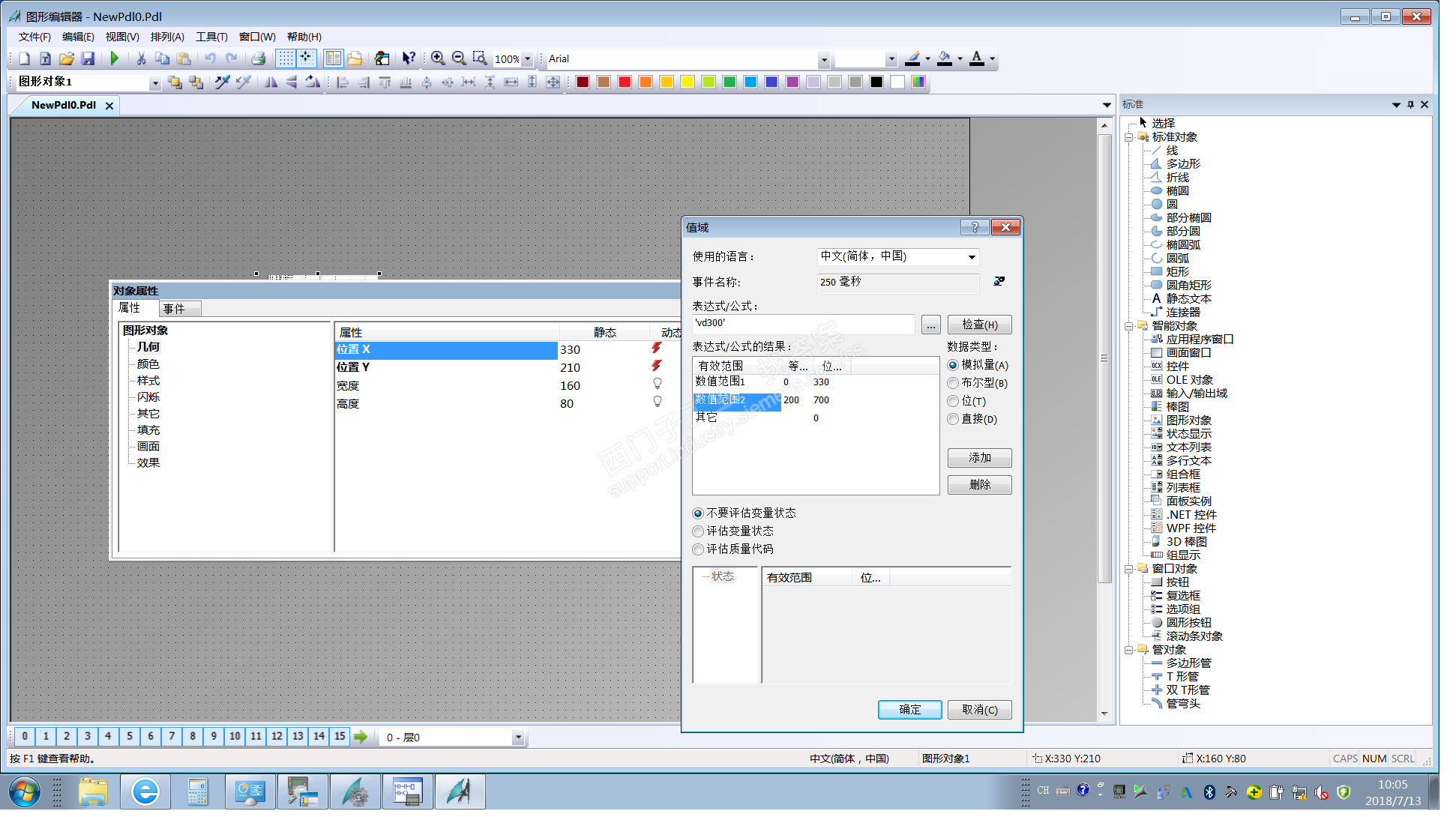
Task: Select the 评估变量状态 option
Action: (x=698, y=531)
